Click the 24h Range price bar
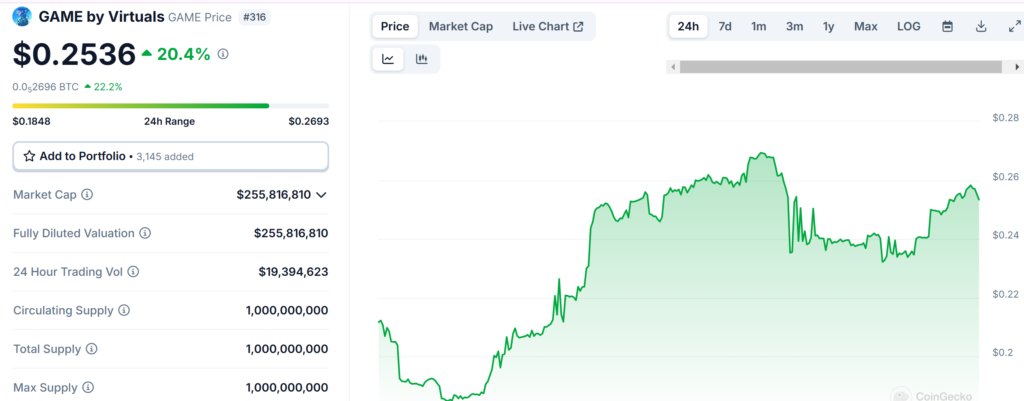This screenshot has height=401, width=1024. (x=170, y=105)
